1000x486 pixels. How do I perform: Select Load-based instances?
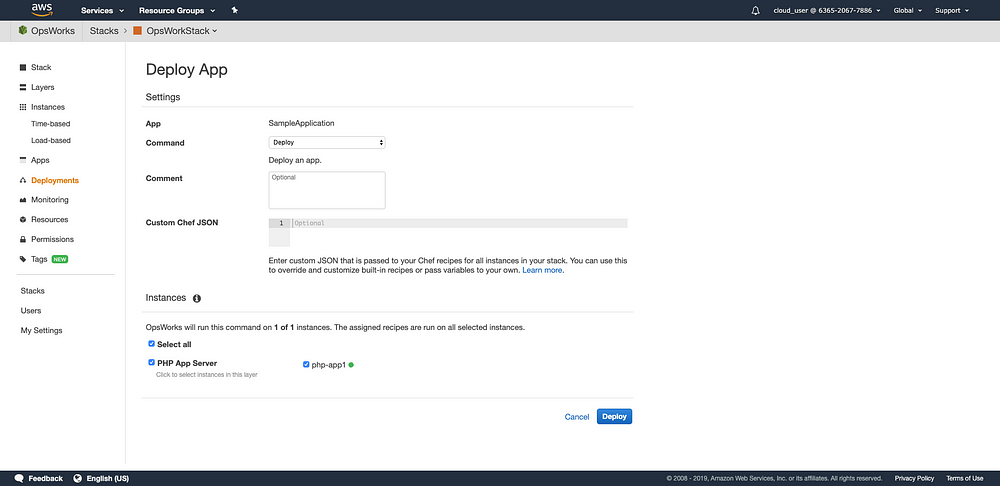coord(50,140)
